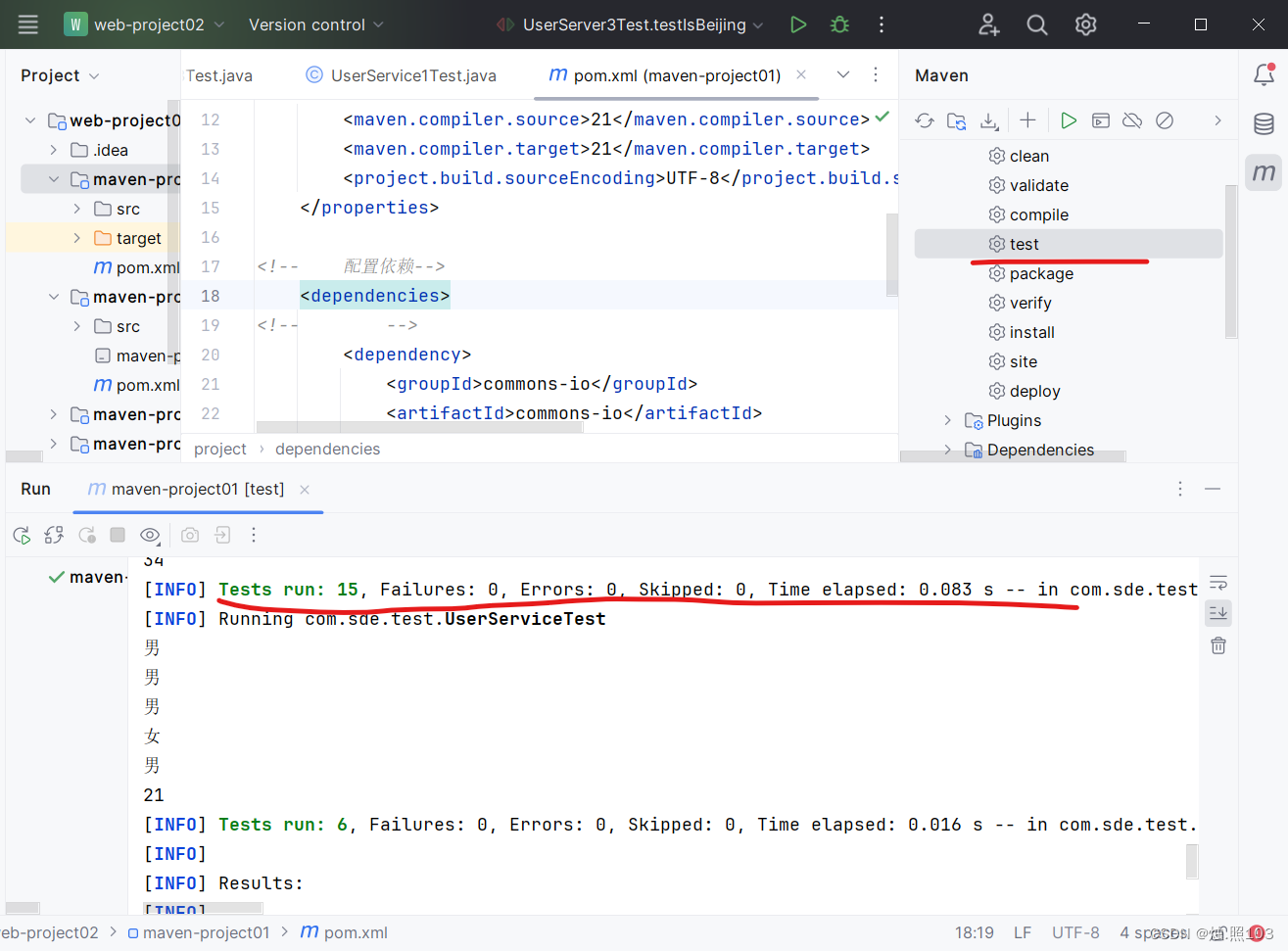
Task: Open Execute Maven Goal tool
Action: pos(1101,119)
